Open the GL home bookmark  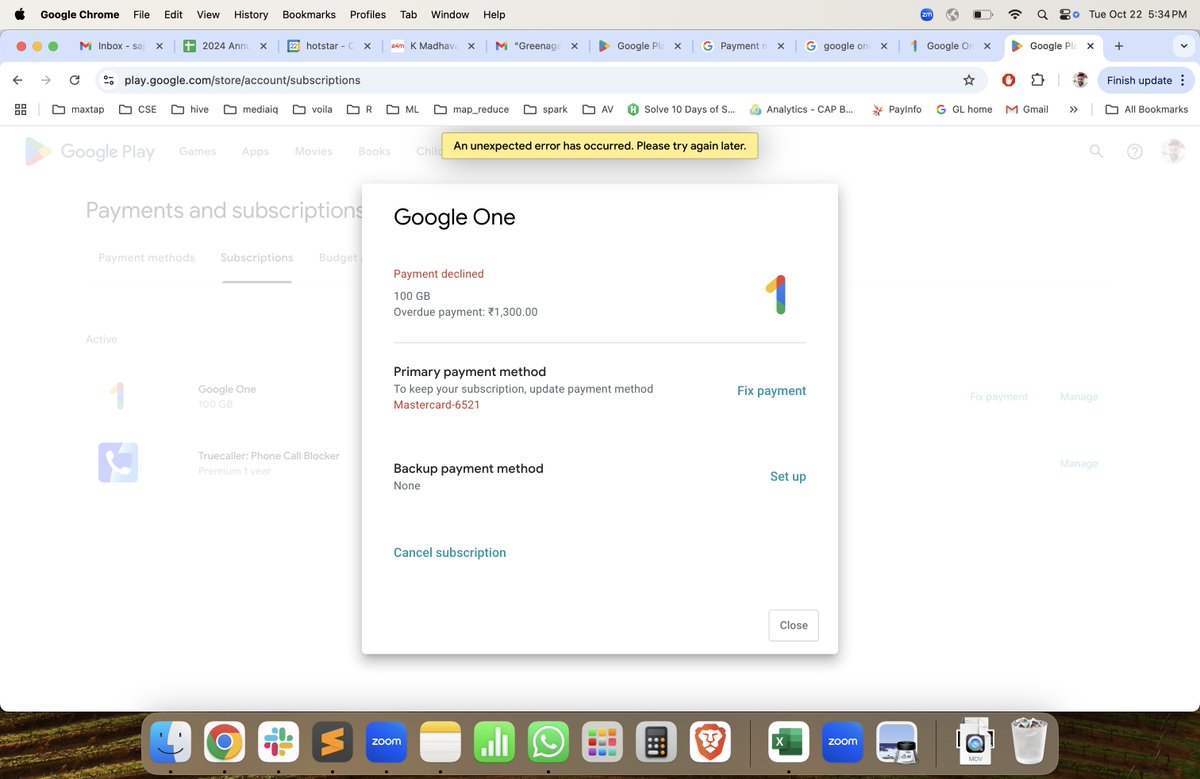[x=964, y=109]
